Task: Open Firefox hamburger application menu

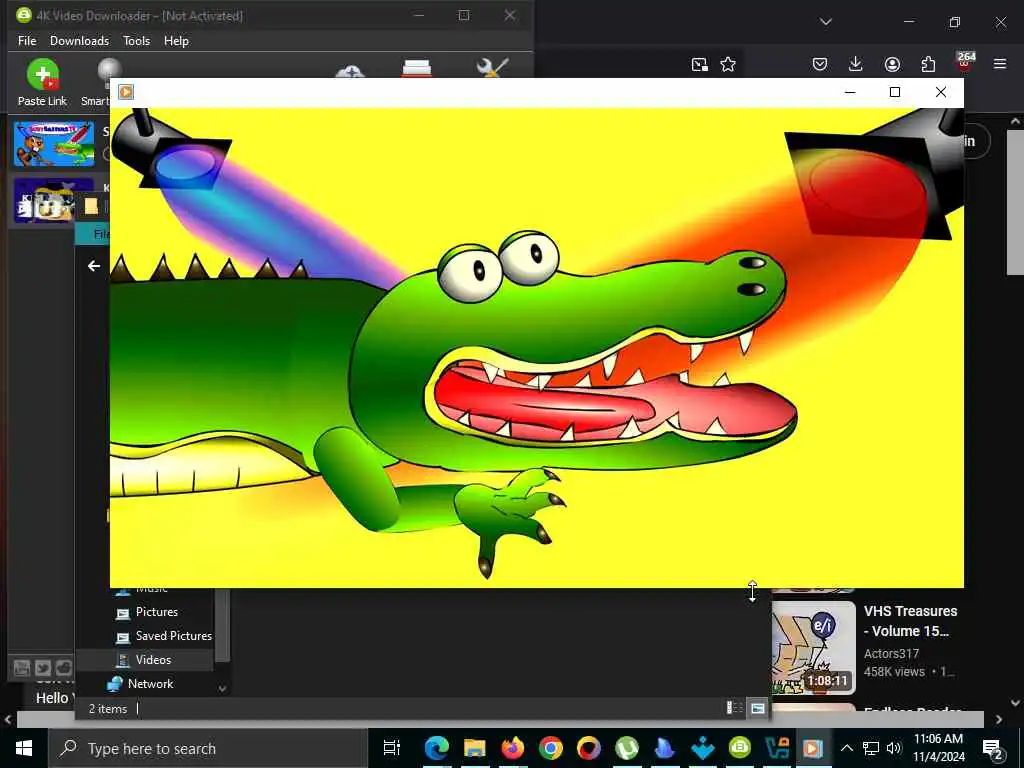Action: 1000,64
